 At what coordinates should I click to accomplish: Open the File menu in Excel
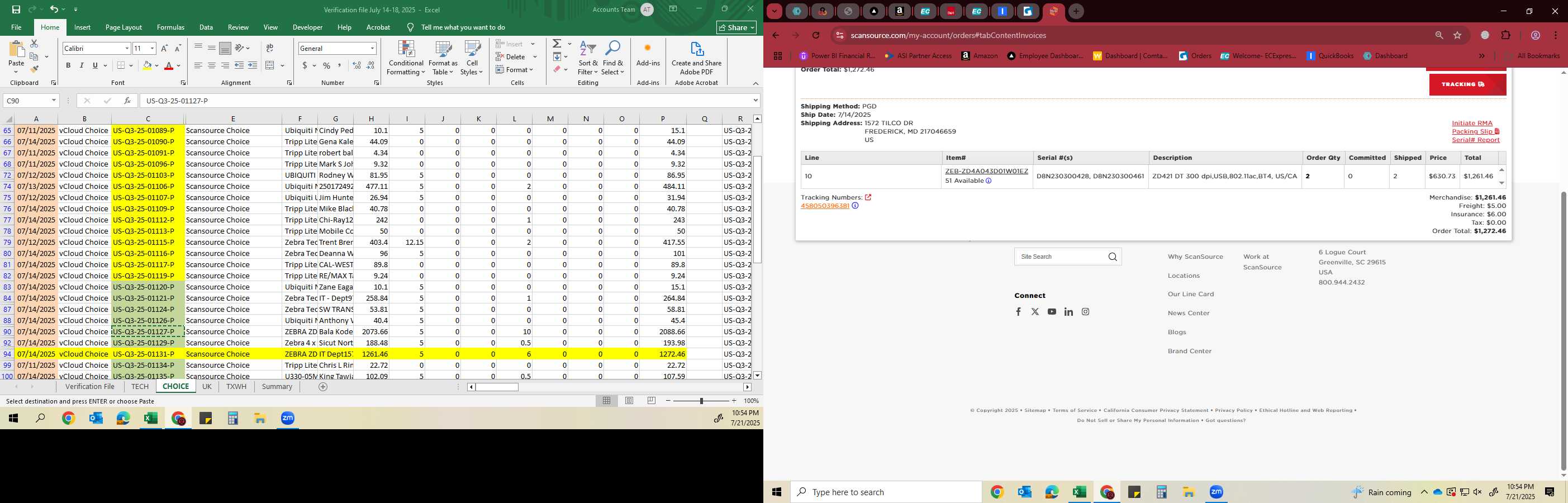point(16,27)
